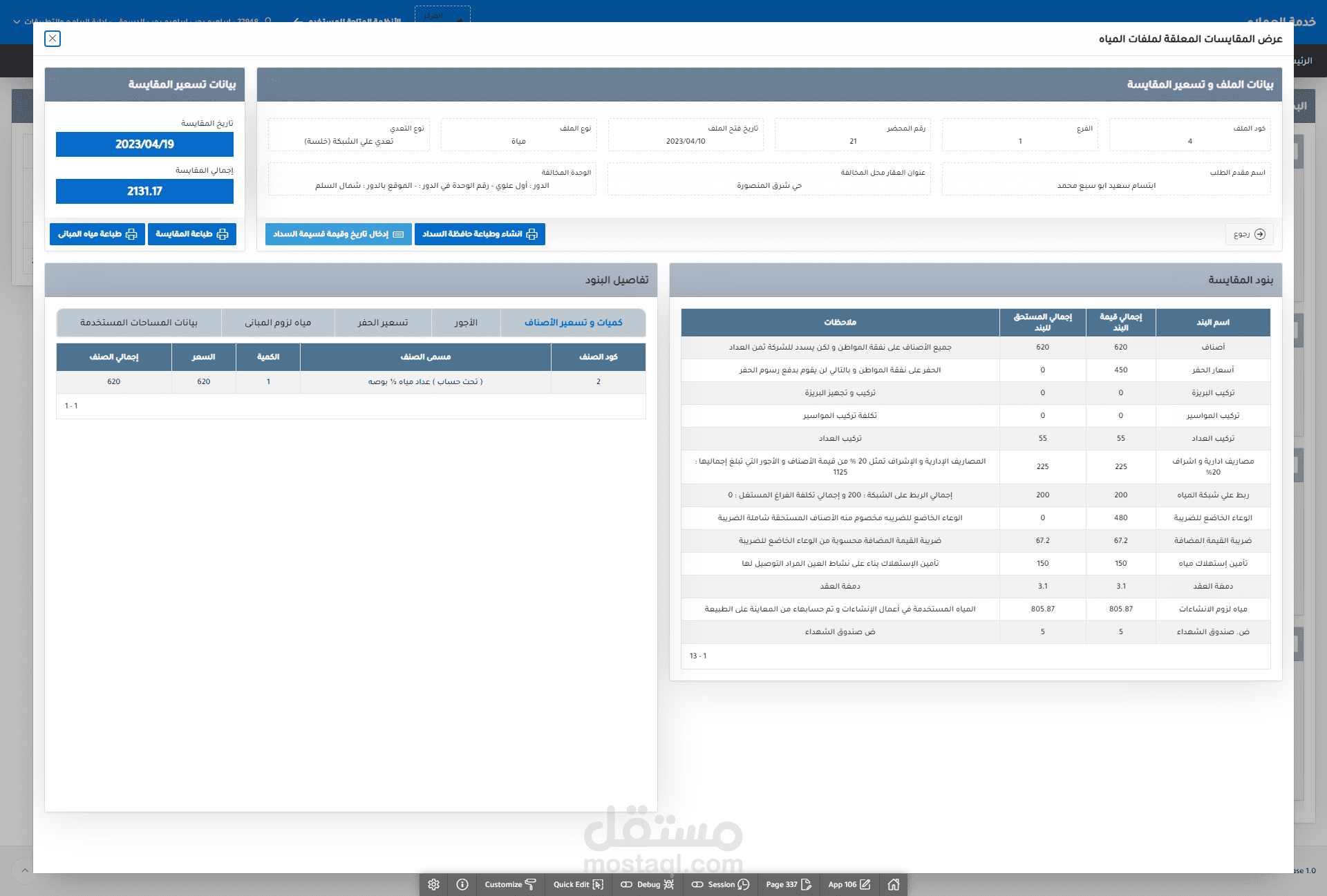Viewport: 1327px width, 896px height.
Task: Open بيانات المساحات المستخدمة tab
Action: pos(139,323)
